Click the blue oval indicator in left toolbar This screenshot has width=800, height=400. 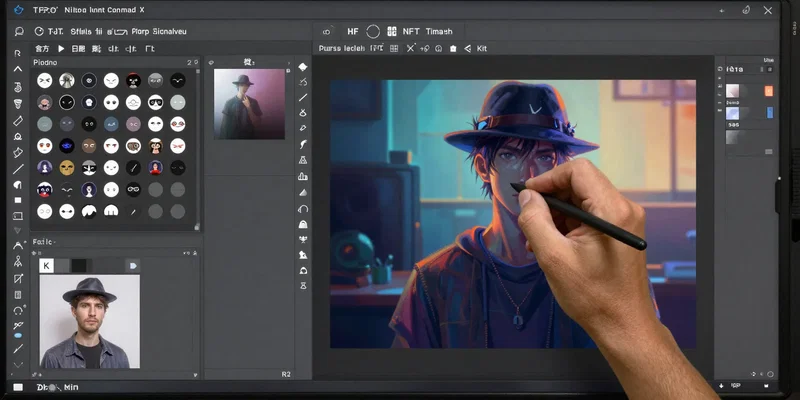pyautogui.click(x=18, y=336)
